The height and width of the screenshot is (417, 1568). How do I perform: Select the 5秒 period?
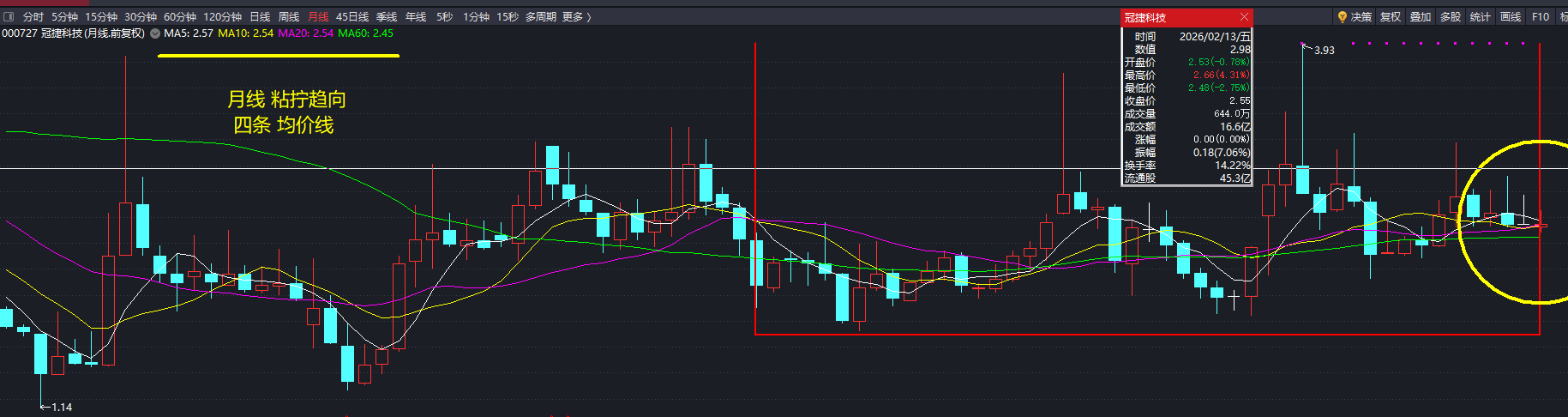(444, 16)
